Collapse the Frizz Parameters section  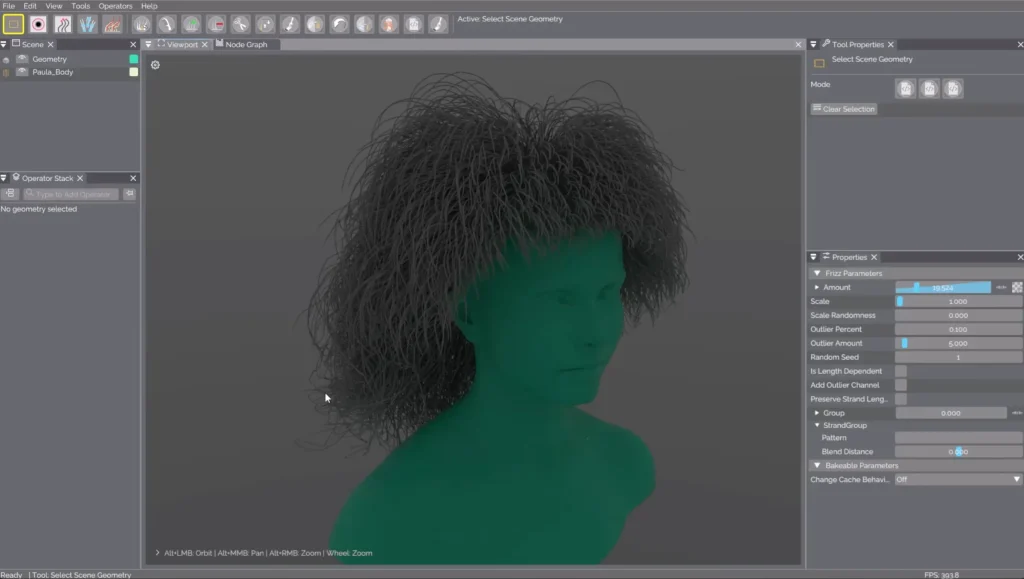click(x=817, y=273)
